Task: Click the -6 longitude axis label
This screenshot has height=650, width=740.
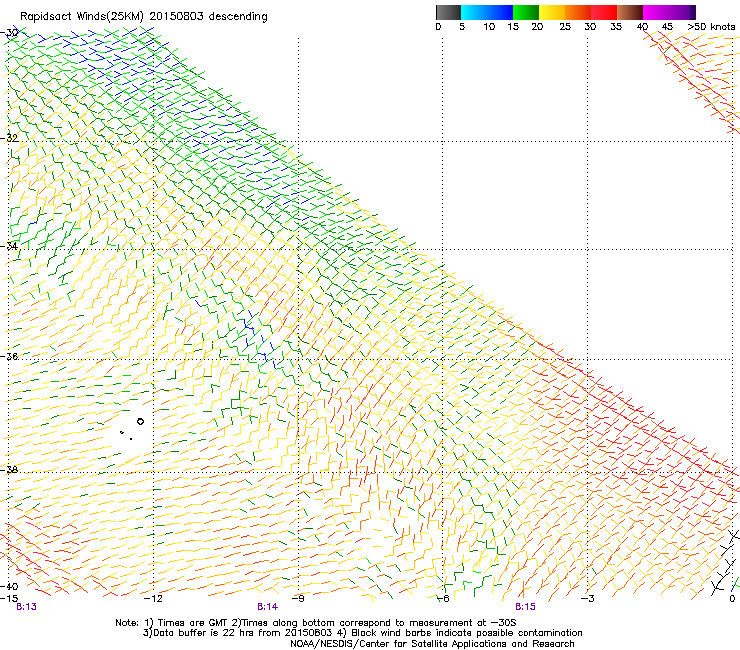Action: pyautogui.click(x=443, y=599)
